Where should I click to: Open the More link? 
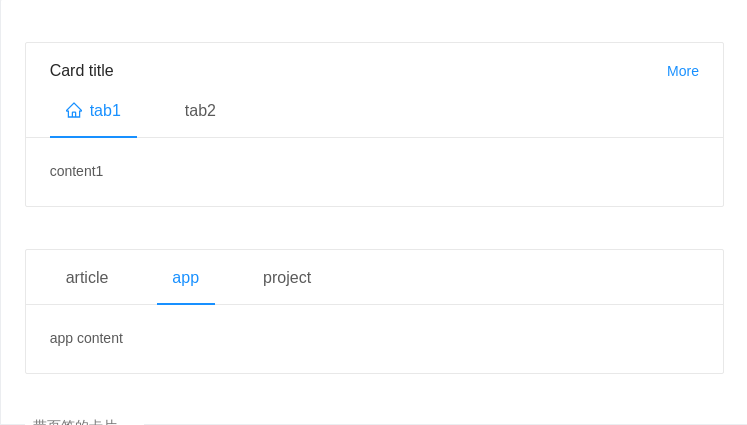[x=683, y=71]
